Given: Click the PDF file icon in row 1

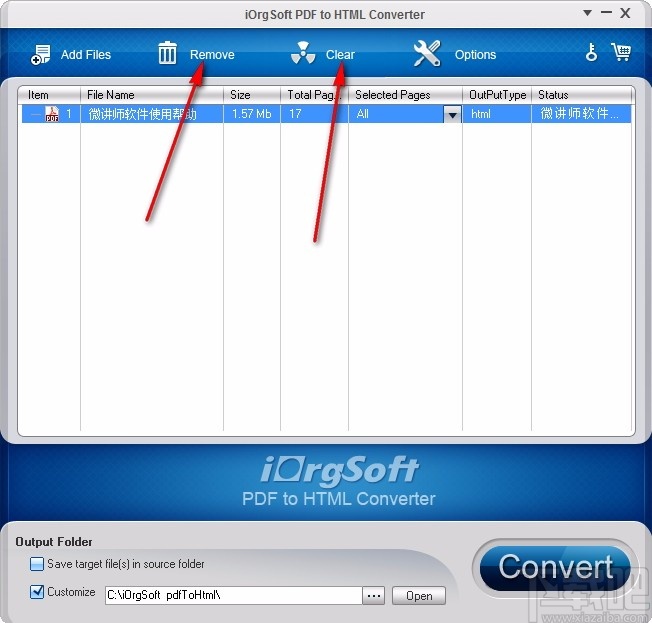Looking at the screenshot, I should pyautogui.click(x=52, y=114).
